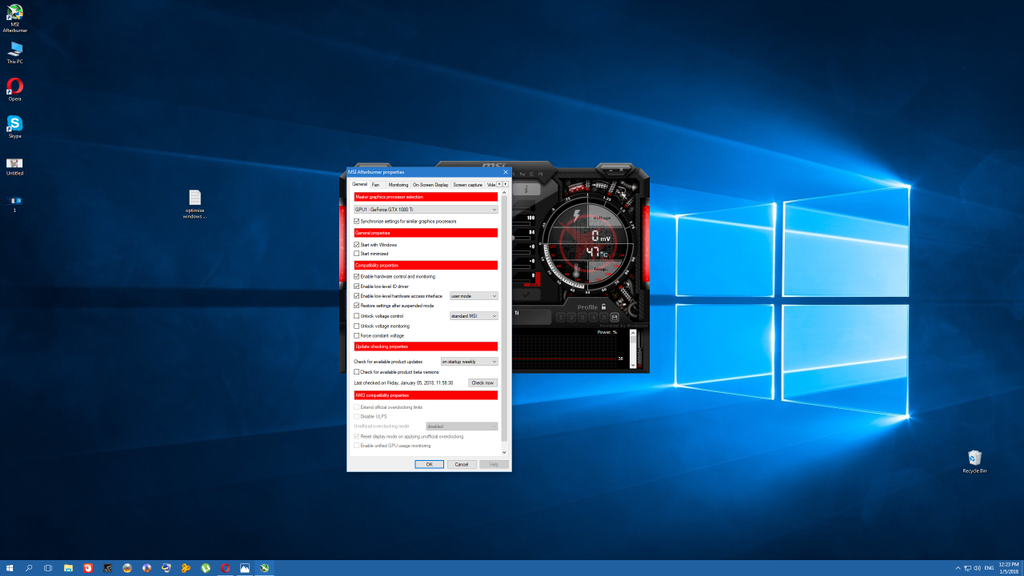Open the Skype desktop shortcut
The height and width of the screenshot is (576, 1024).
(15, 124)
